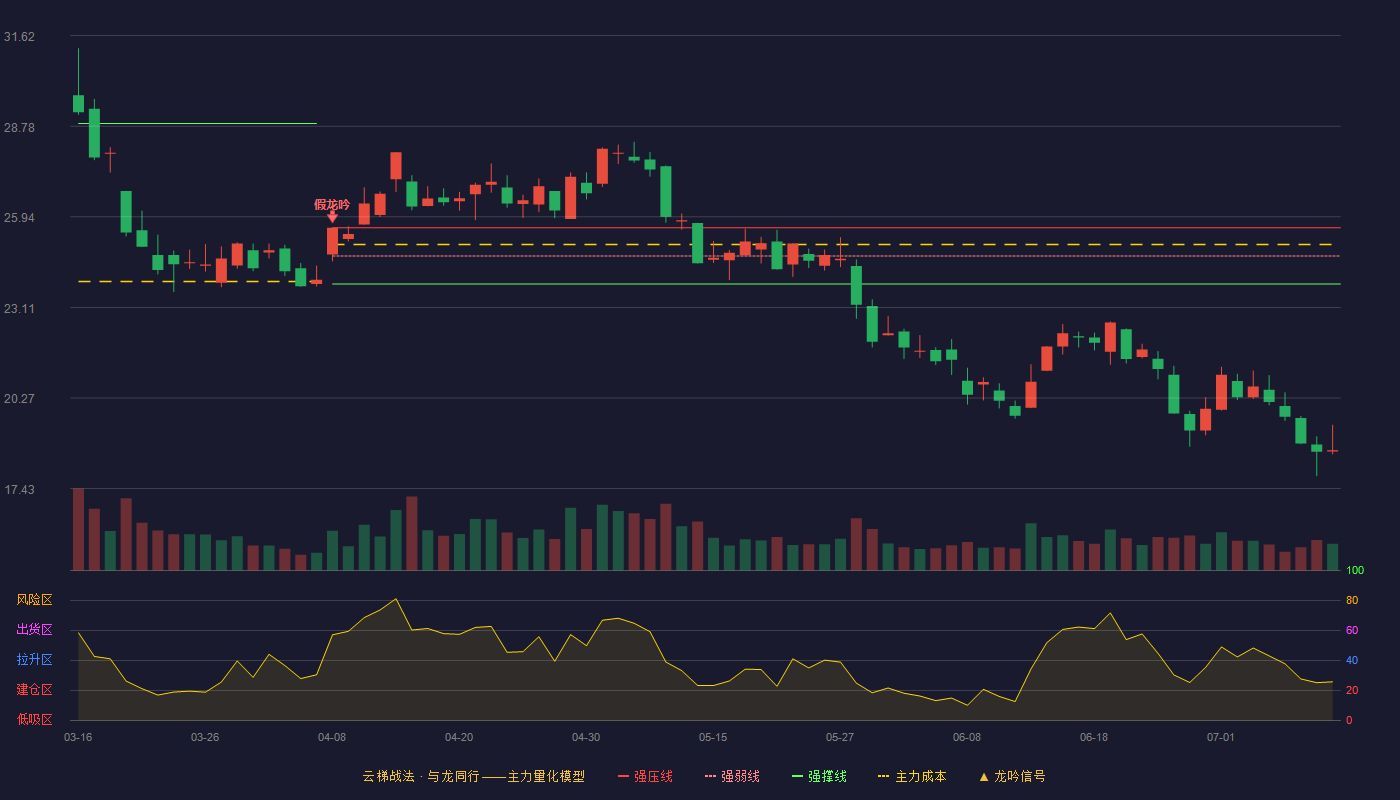
Task: Click the indicator peak near 80 level
Action: [x=396, y=599]
